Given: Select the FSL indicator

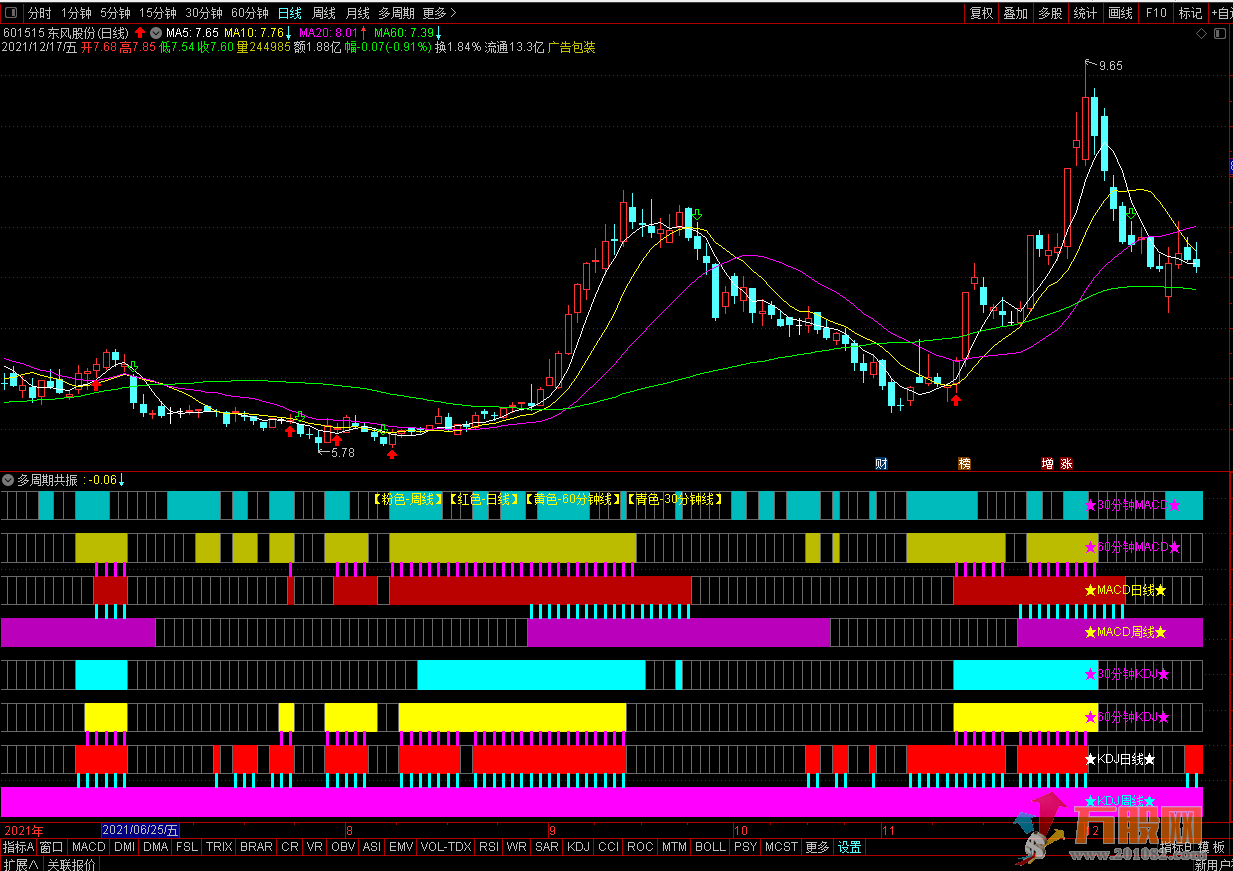Looking at the screenshot, I should click(x=187, y=847).
